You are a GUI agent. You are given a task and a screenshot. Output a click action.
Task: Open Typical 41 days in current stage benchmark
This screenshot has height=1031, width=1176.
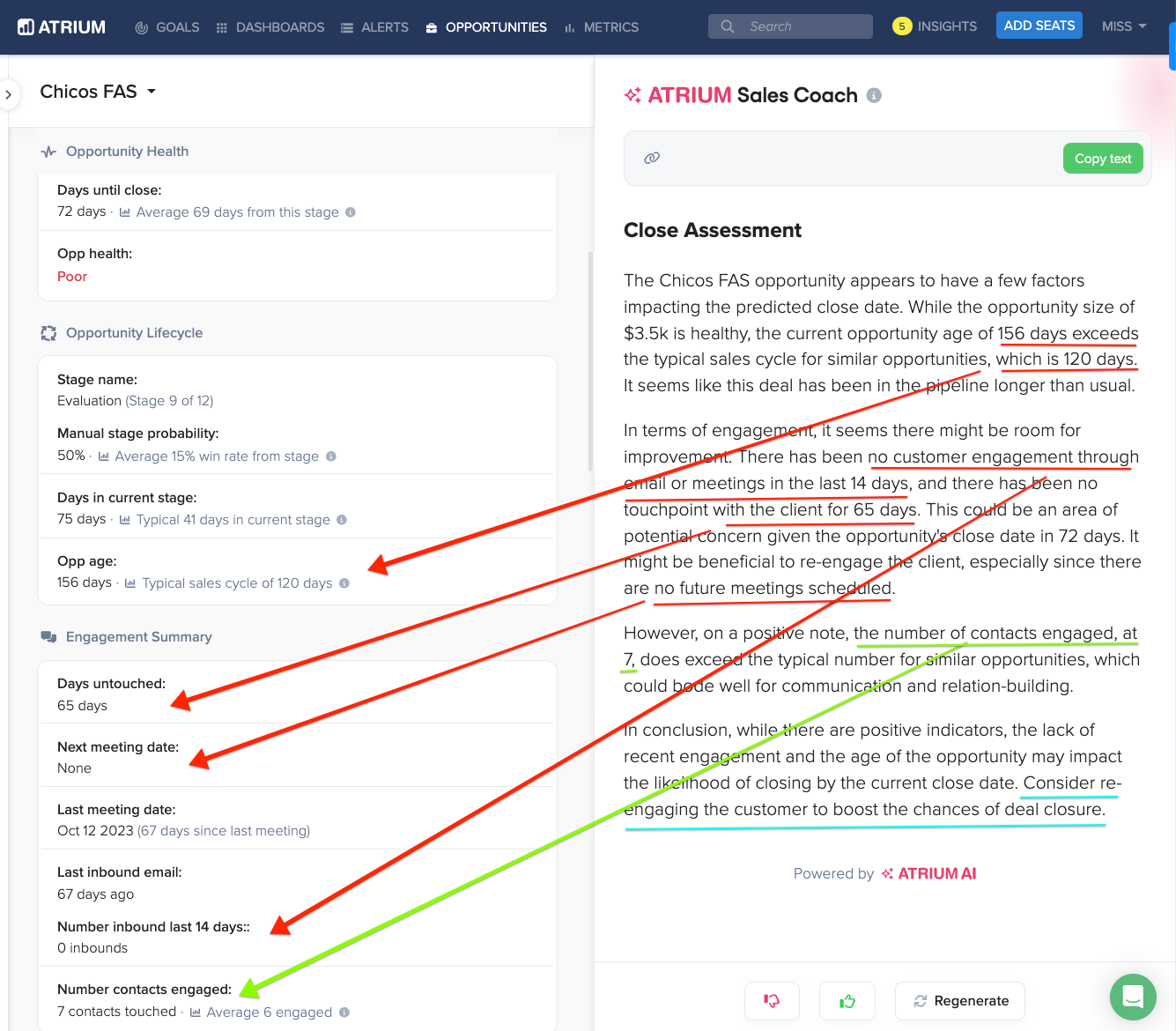click(233, 520)
